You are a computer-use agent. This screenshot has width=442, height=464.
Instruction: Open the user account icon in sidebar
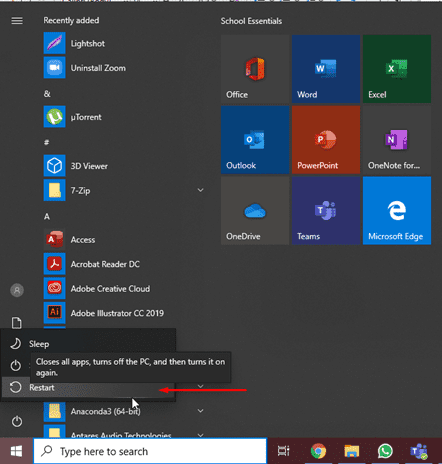pos(17,290)
